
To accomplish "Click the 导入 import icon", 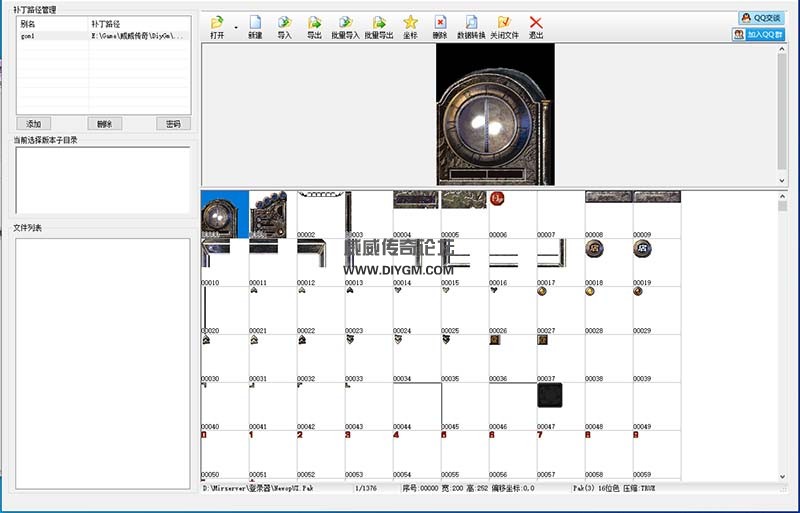I will pyautogui.click(x=285, y=27).
